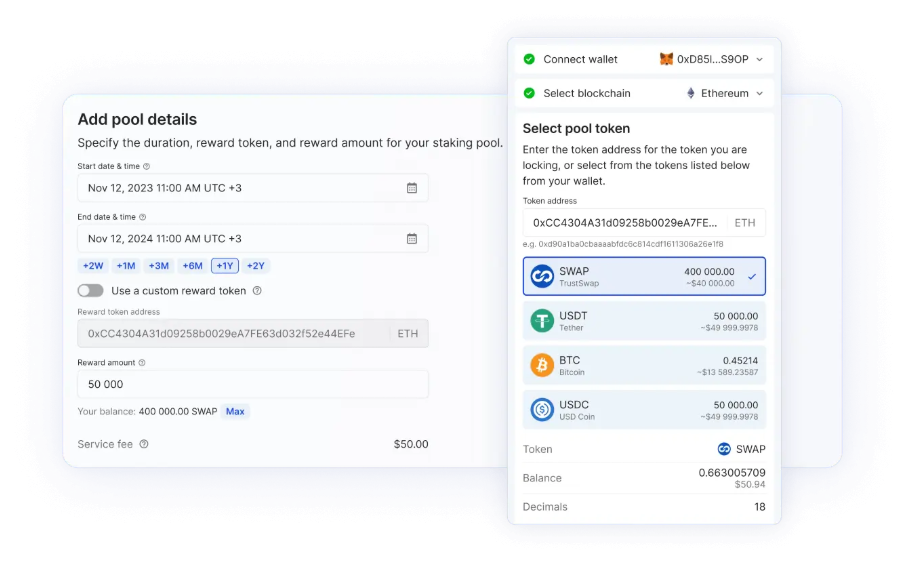897x565 pixels.
Task: Toggle the Use a custom reward token switch
Action: (x=90, y=291)
